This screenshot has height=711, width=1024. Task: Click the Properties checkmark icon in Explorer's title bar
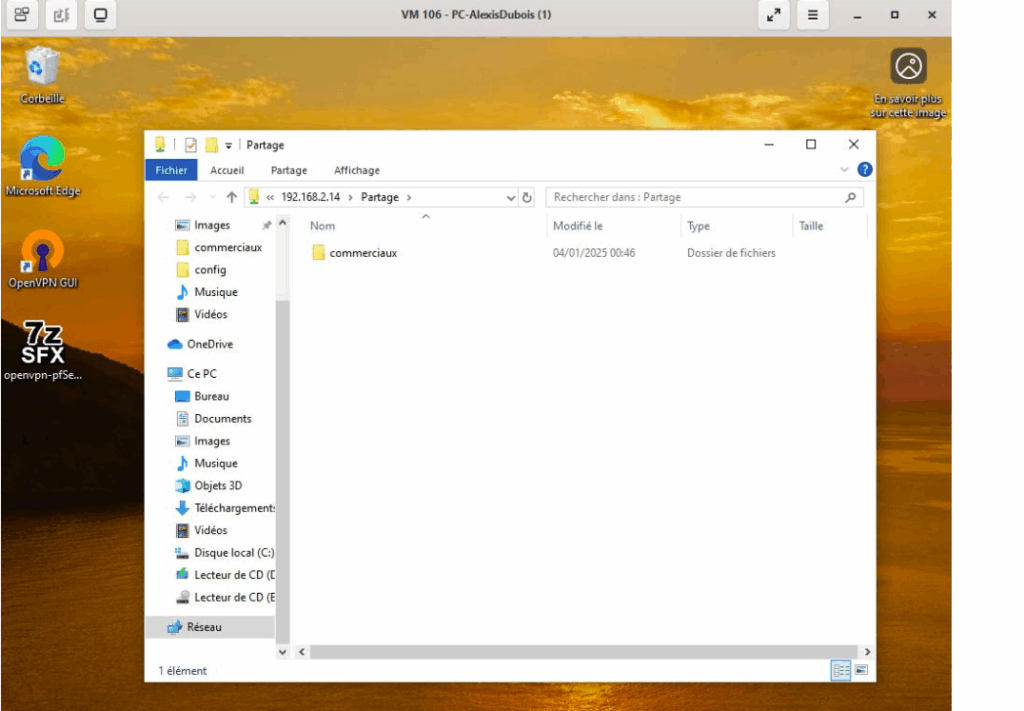pos(191,145)
